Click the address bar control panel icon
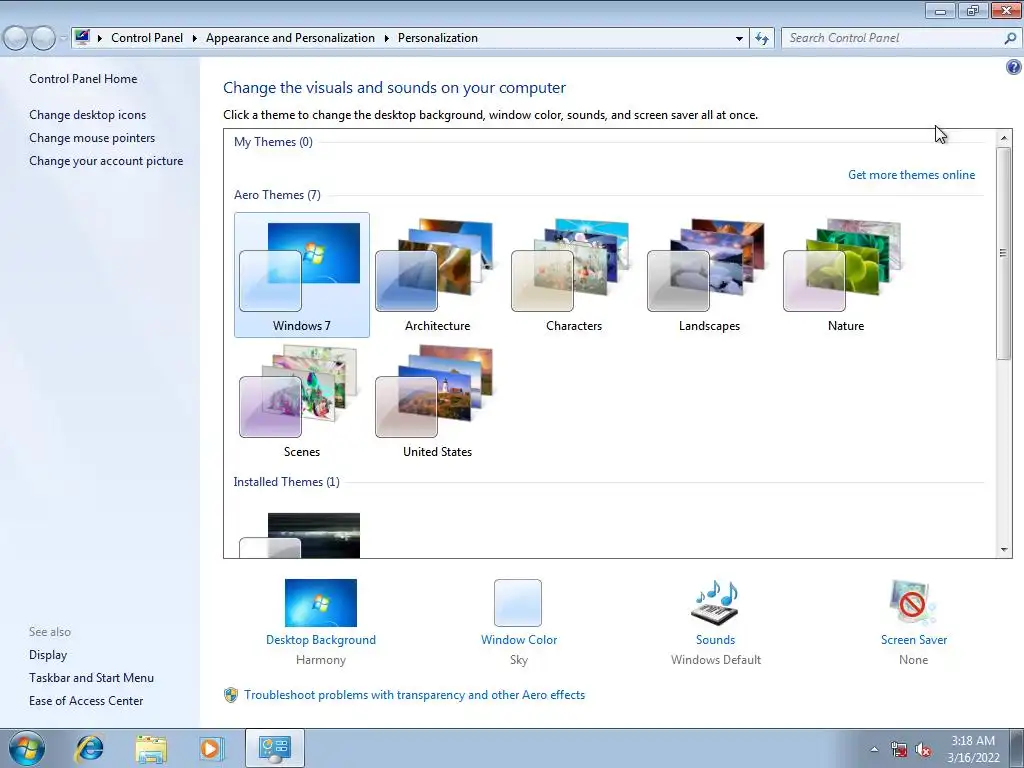This screenshot has height=768, width=1024. (82, 37)
